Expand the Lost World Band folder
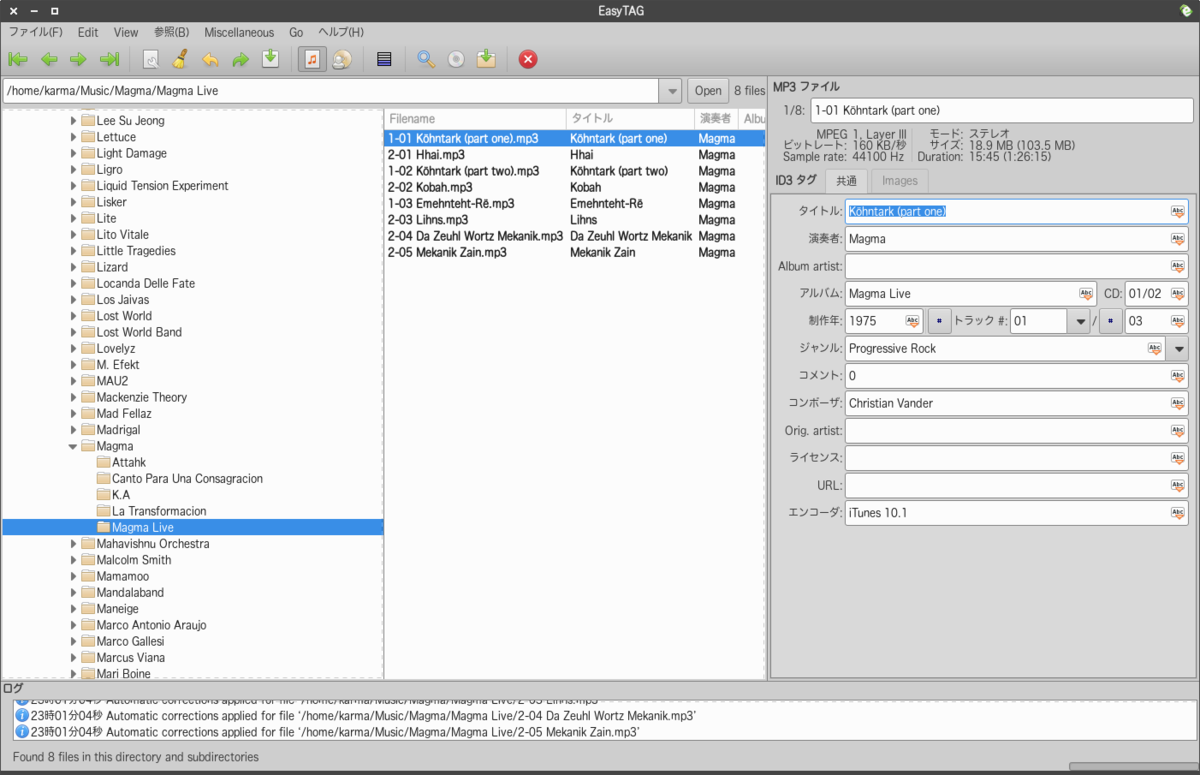 pos(73,332)
